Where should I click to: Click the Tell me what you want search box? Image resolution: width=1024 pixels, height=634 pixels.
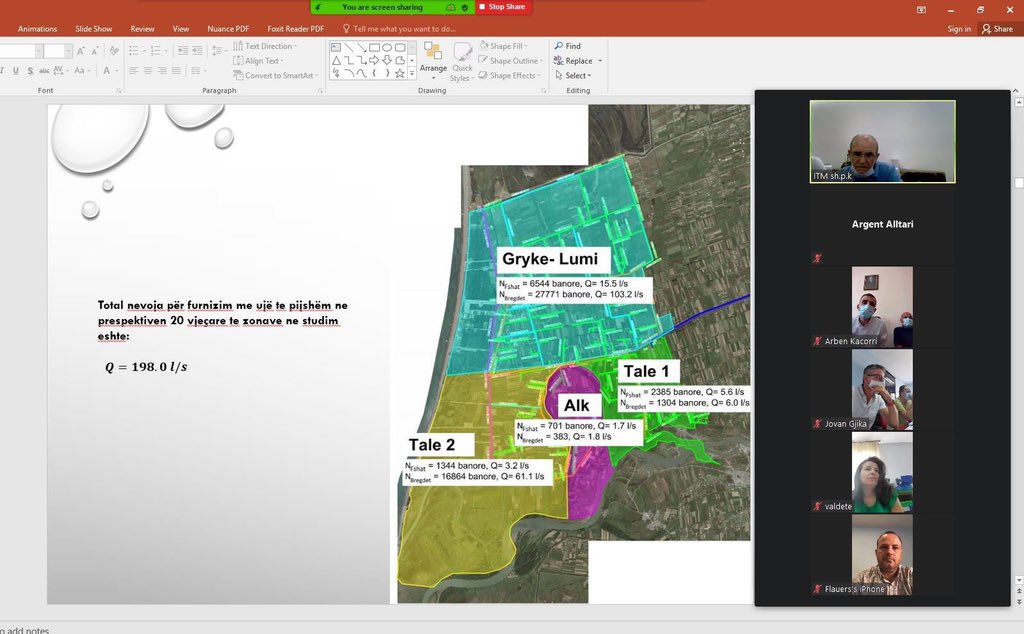pyautogui.click(x=399, y=29)
